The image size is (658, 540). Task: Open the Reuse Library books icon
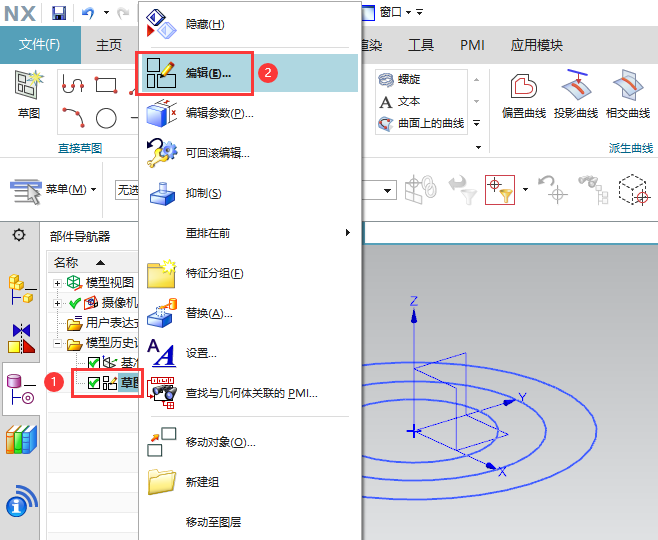(x=21, y=439)
